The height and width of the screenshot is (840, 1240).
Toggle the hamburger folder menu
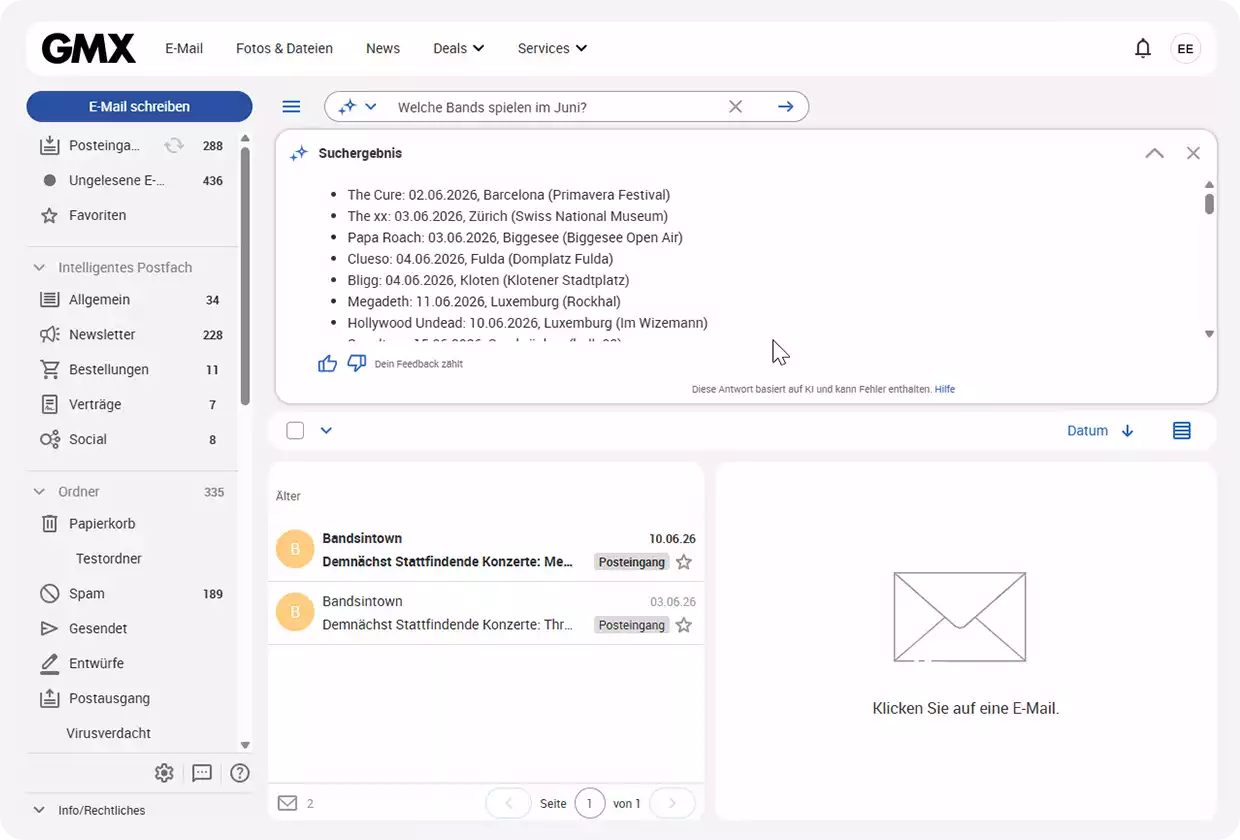(291, 107)
